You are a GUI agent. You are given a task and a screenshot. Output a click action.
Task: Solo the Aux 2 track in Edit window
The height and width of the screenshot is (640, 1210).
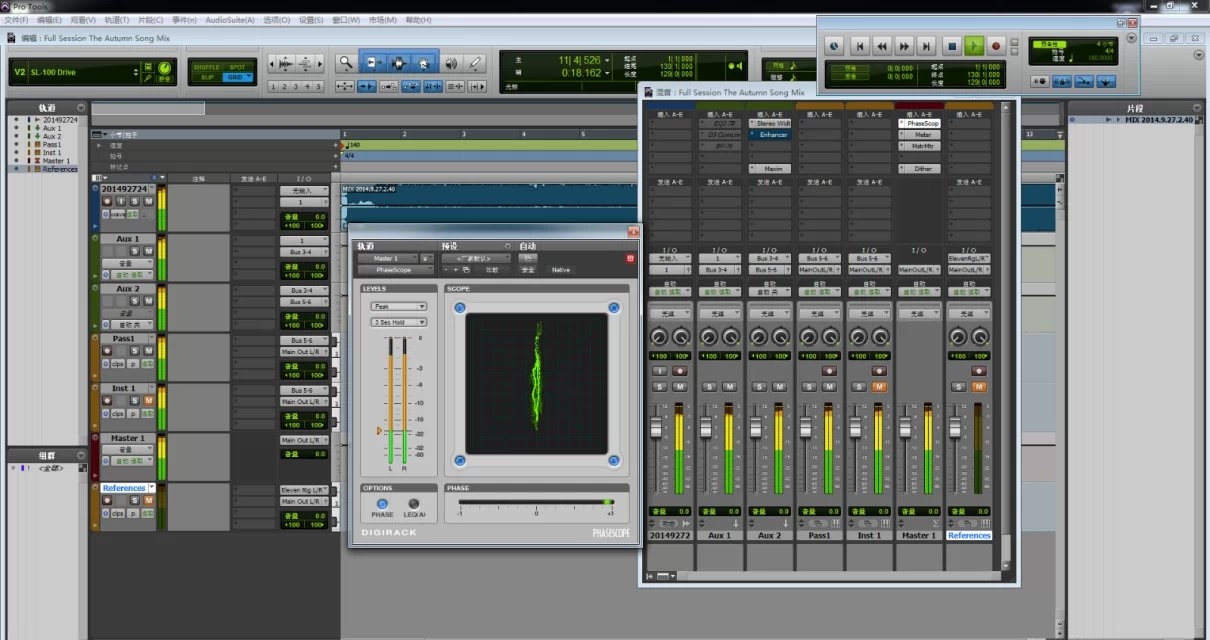tap(135, 302)
